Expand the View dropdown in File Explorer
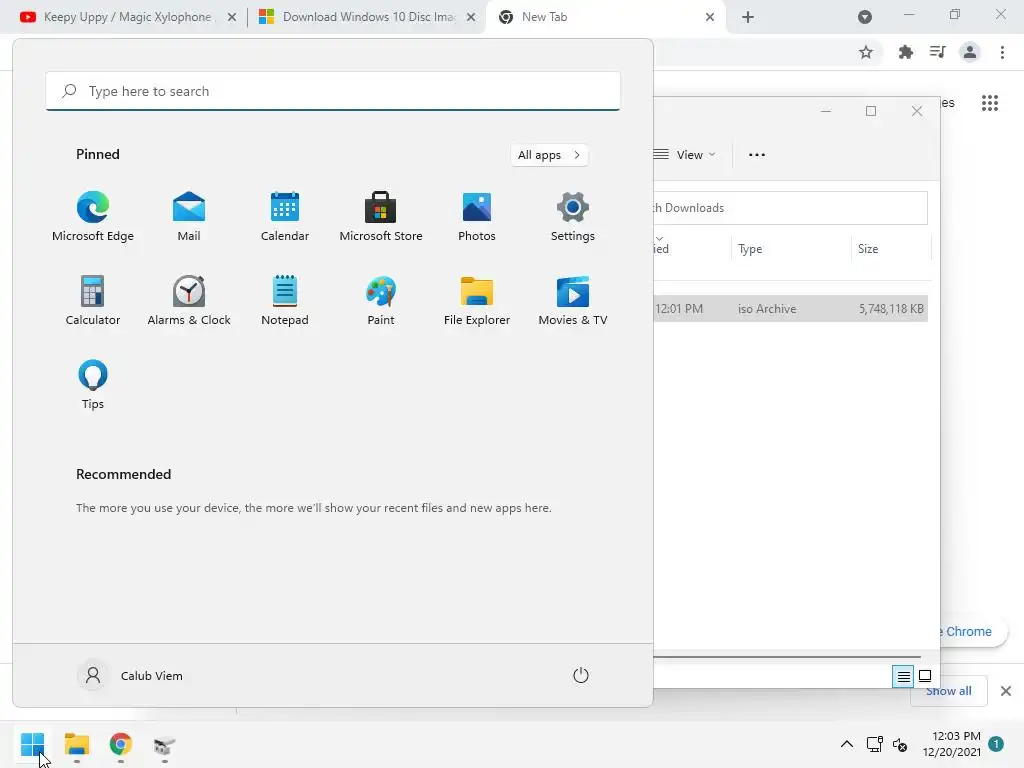The height and width of the screenshot is (768, 1024). click(x=686, y=155)
